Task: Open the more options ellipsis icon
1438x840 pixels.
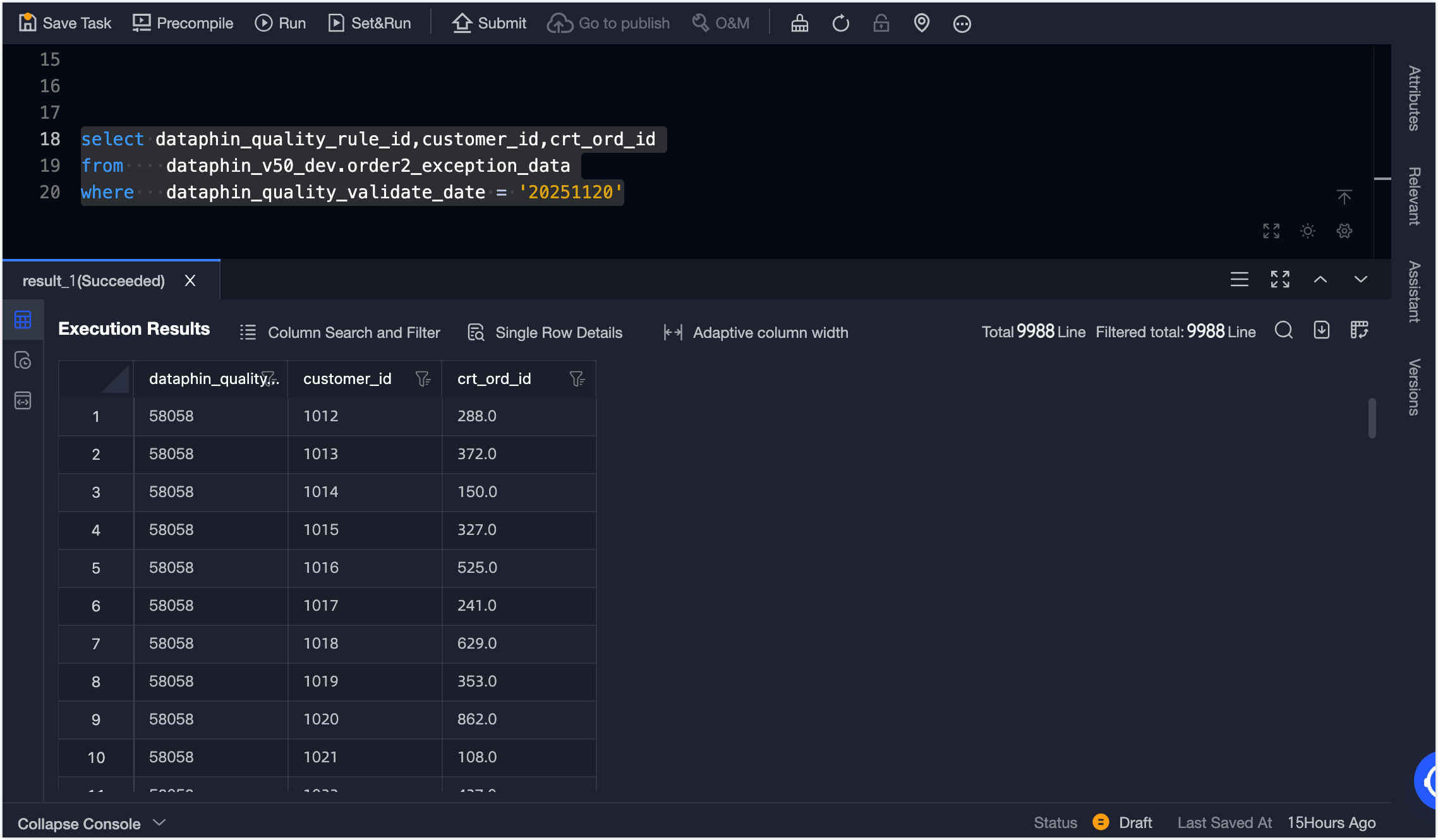Action: coord(962,23)
